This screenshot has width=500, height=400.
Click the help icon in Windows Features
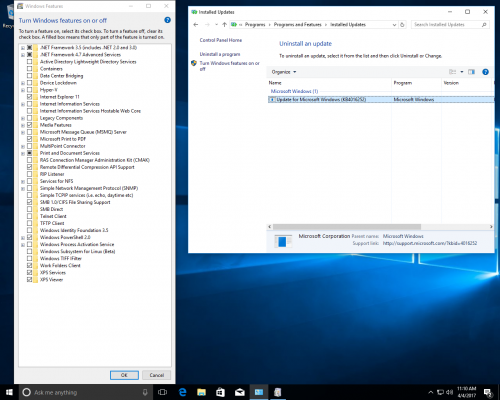tap(167, 20)
